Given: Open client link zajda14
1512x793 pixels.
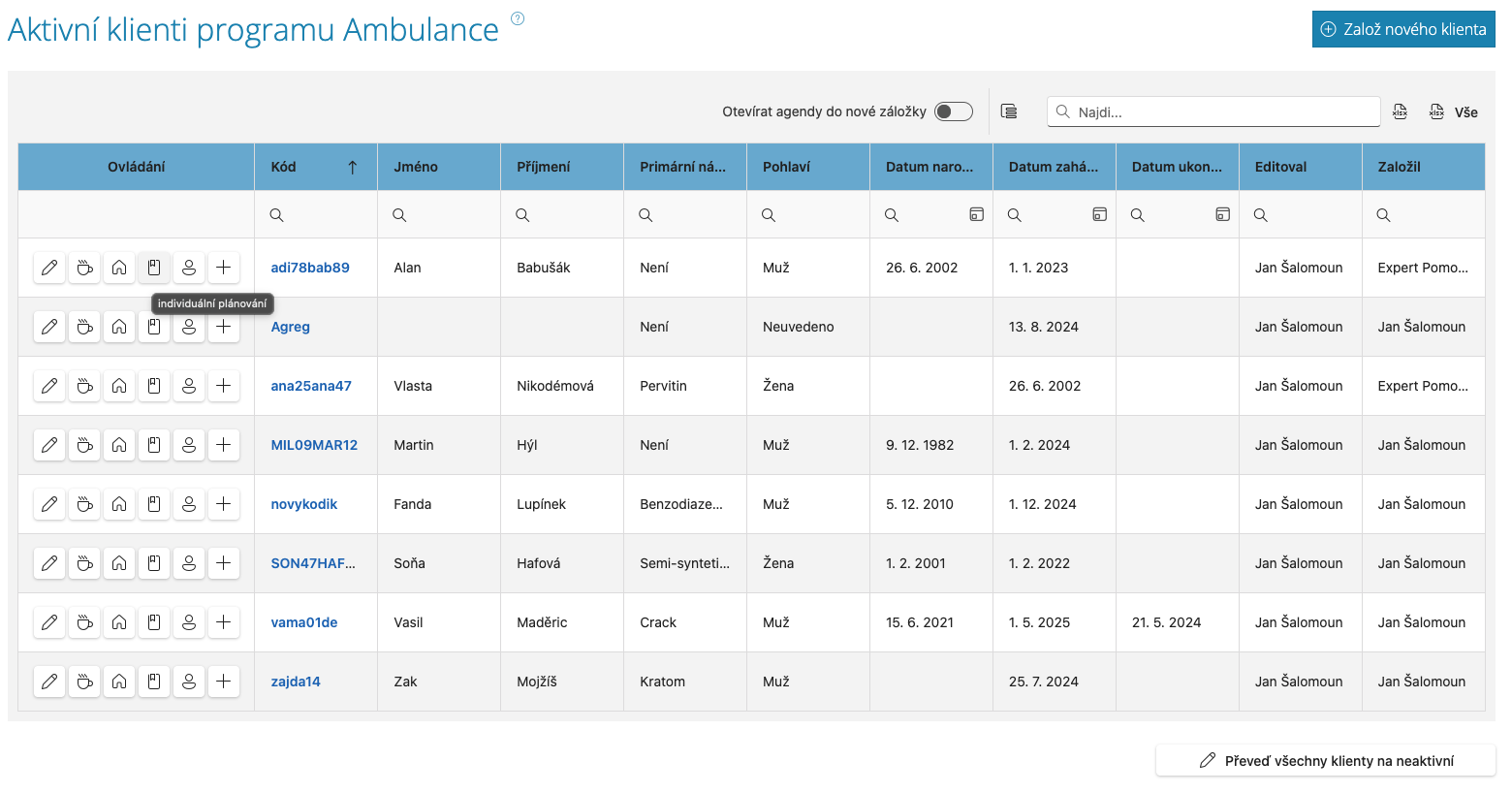Looking at the screenshot, I should click(296, 682).
